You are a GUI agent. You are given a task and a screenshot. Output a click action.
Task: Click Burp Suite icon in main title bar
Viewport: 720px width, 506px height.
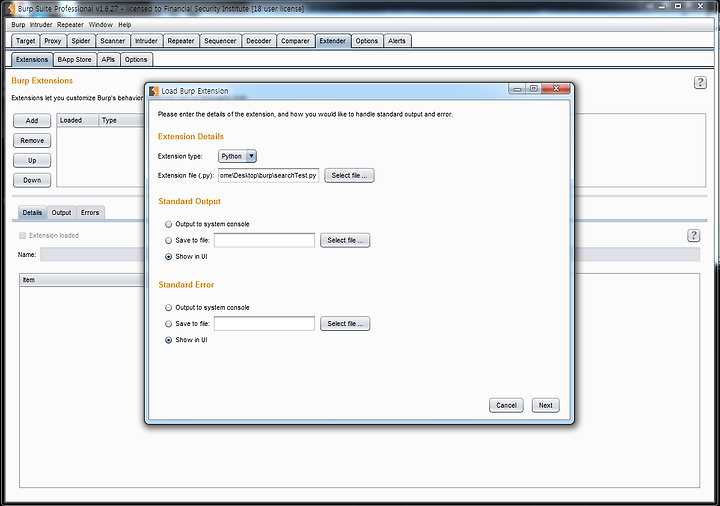tap(11, 8)
